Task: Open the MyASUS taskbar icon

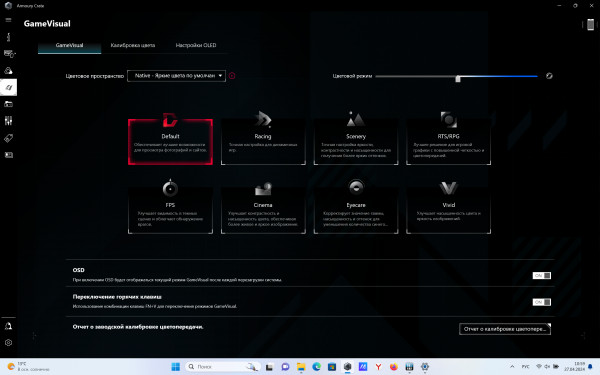Action: (363, 367)
